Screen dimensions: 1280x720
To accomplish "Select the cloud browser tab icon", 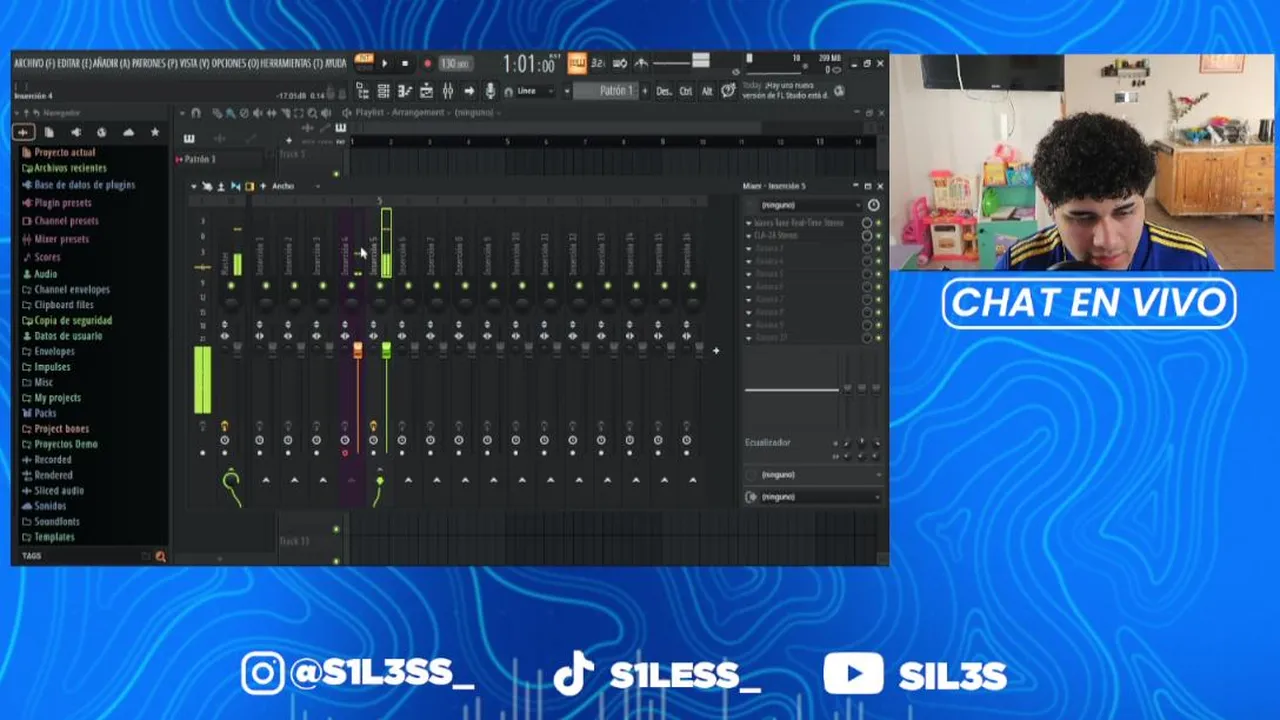I will point(128,132).
